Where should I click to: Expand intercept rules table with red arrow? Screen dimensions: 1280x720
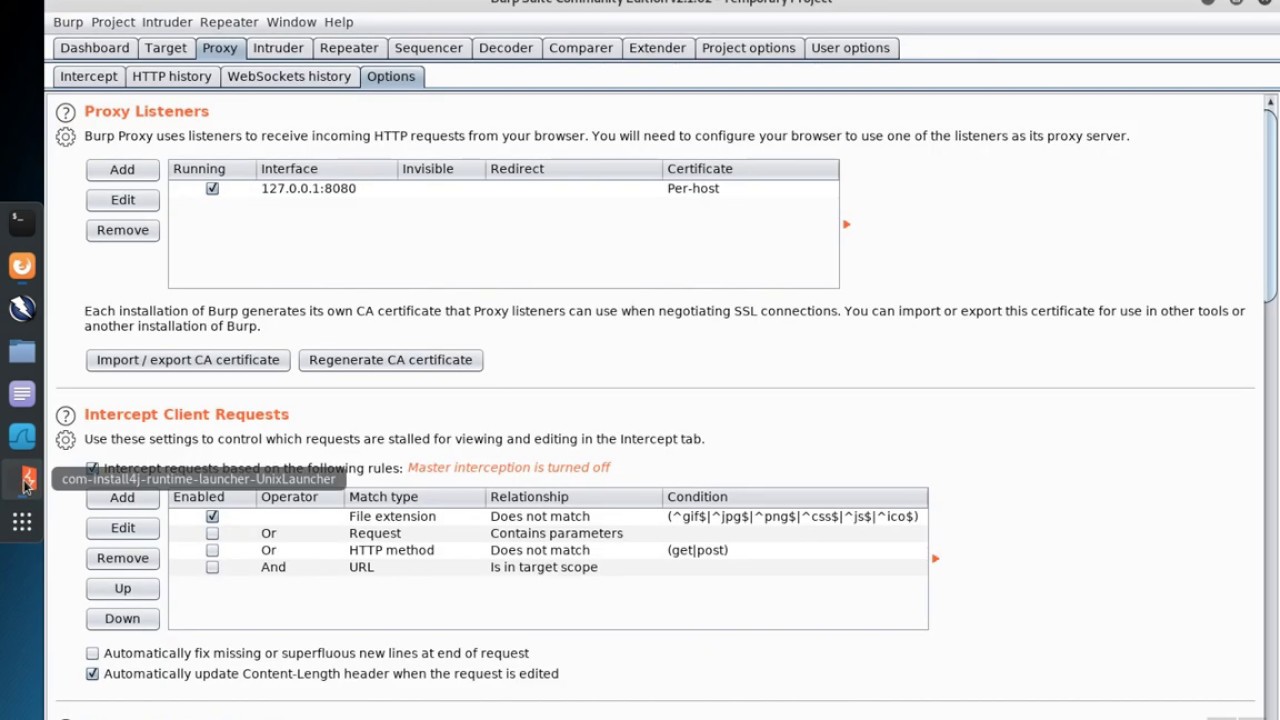pyautogui.click(x=935, y=558)
